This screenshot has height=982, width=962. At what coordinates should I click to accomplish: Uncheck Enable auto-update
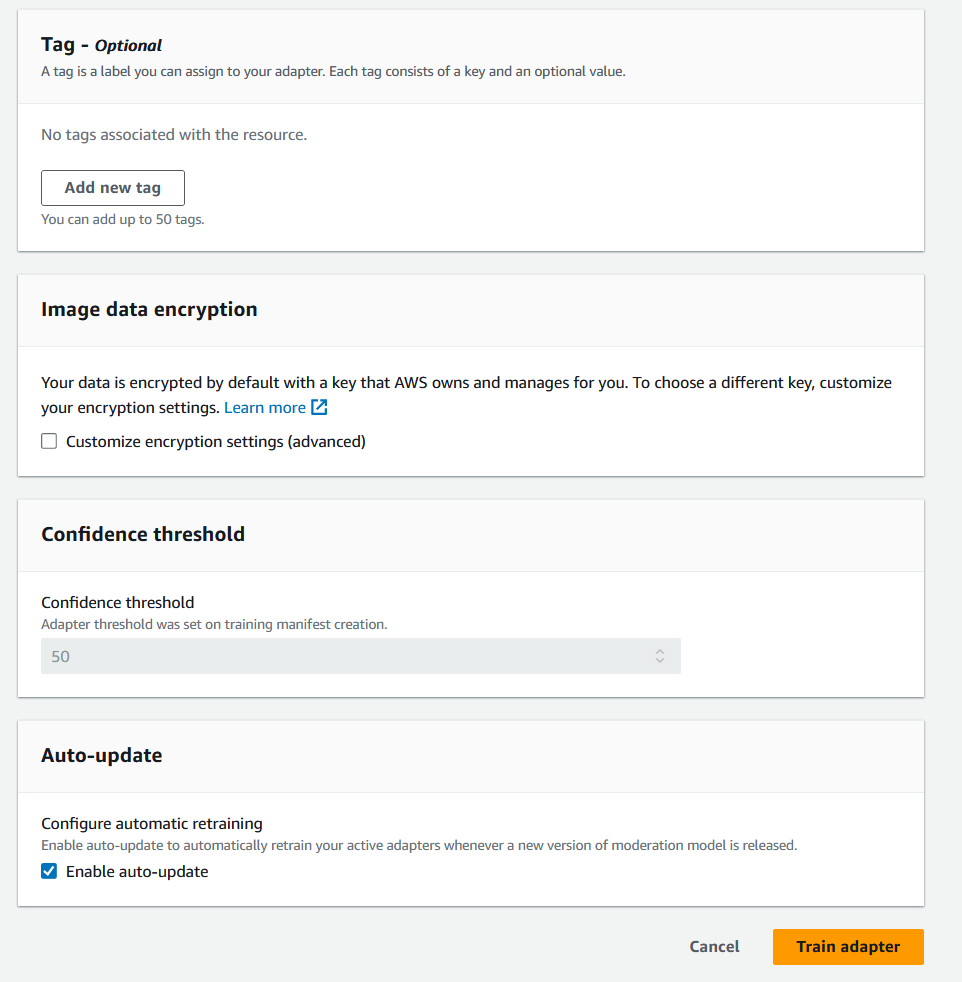coord(49,871)
